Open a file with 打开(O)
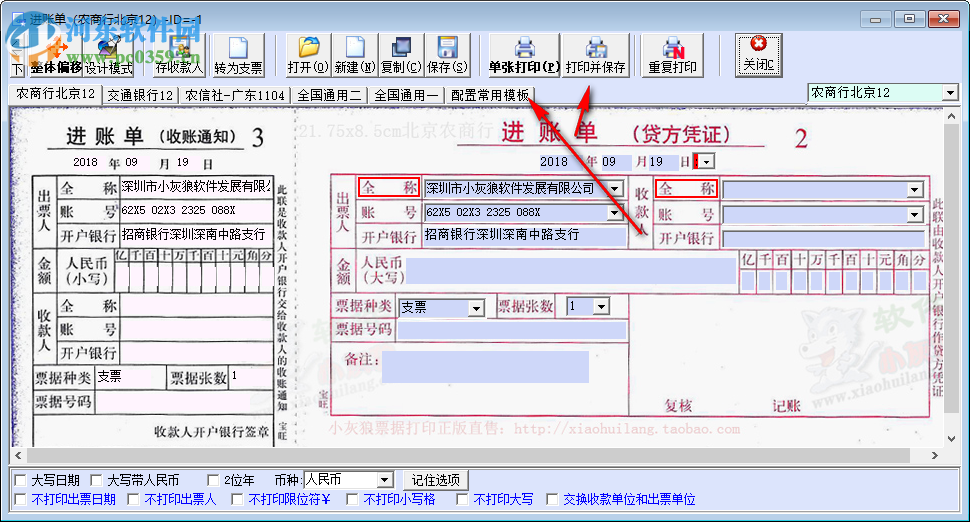Screen dimensions: 970x522 (x=309, y=56)
